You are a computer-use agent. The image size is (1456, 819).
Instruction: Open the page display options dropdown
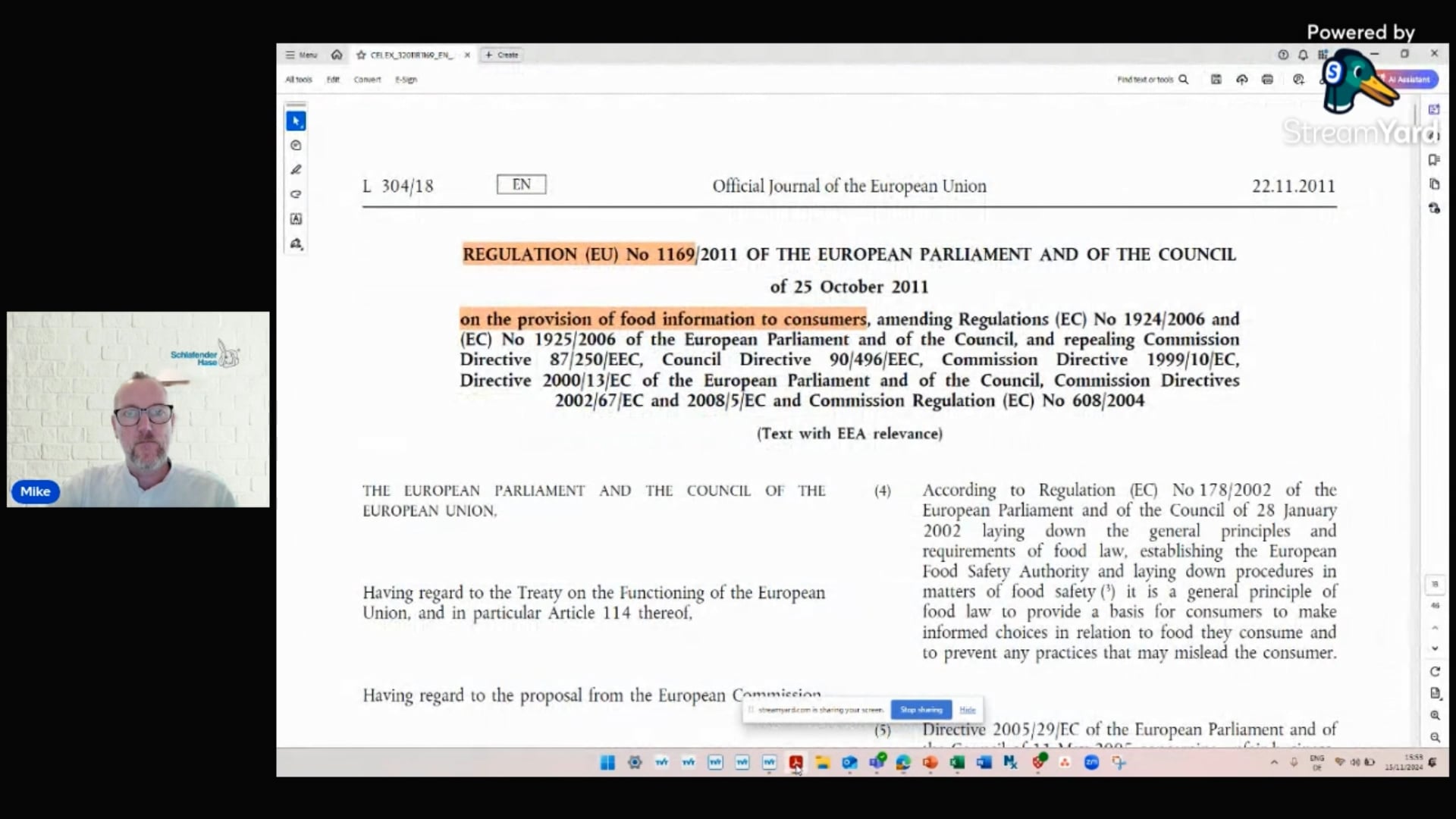(x=1435, y=693)
